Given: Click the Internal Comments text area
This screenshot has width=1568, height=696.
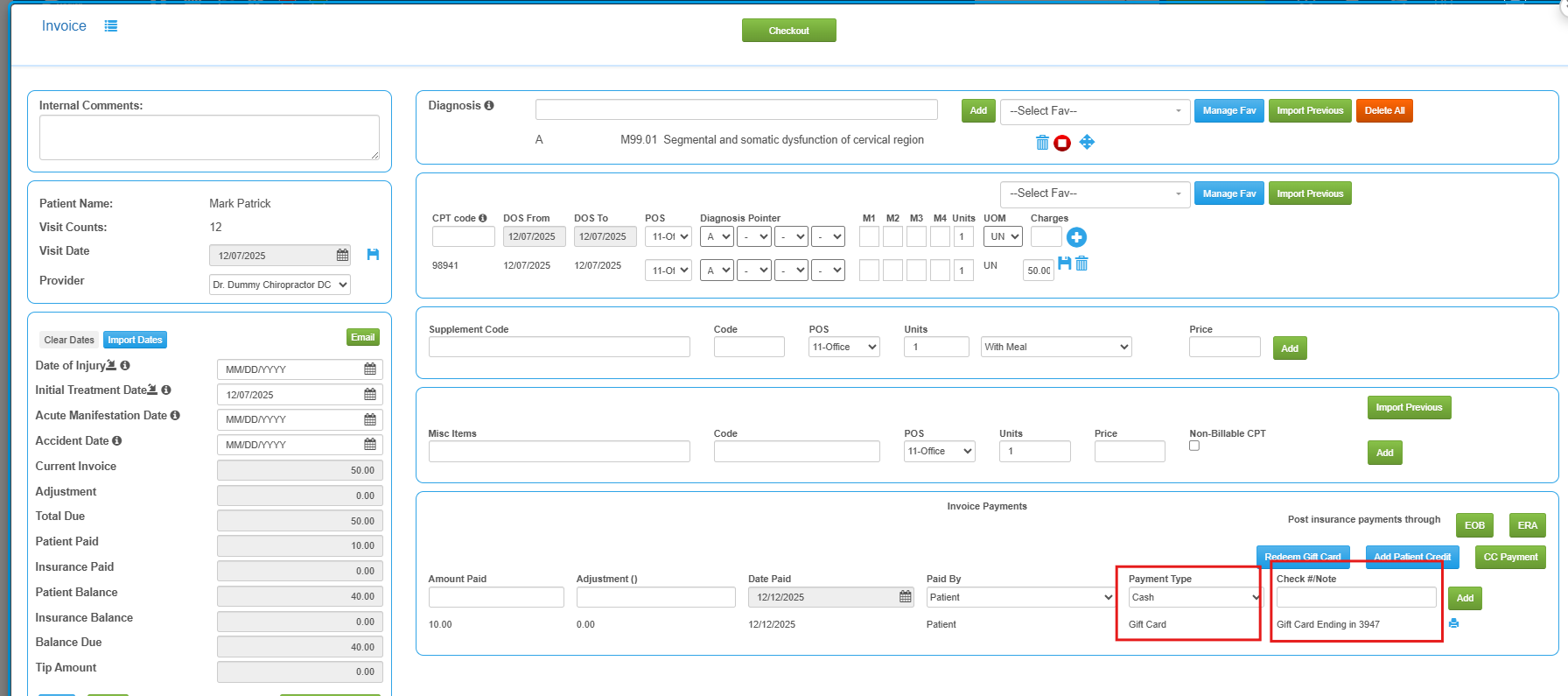Looking at the screenshot, I should pyautogui.click(x=209, y=137).
